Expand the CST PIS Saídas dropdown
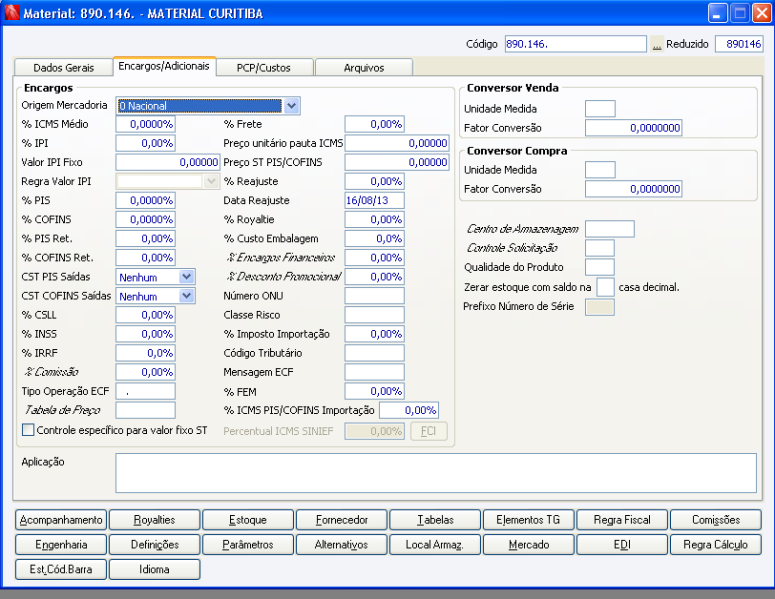775x599 pixels. click(x=186, y=277)
